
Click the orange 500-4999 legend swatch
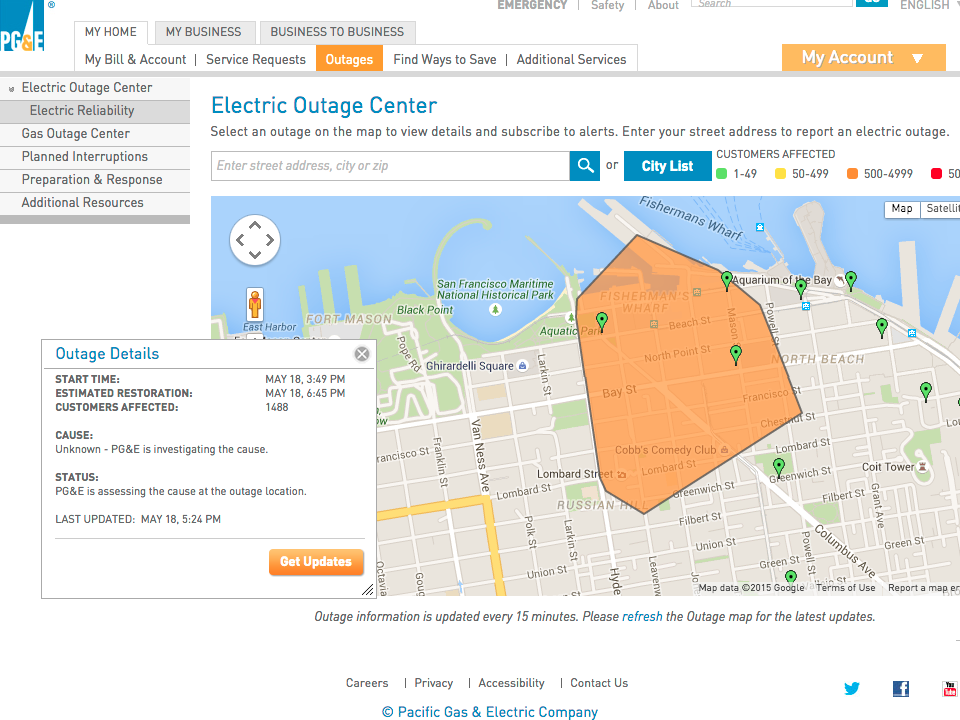(x=852, y=174)
